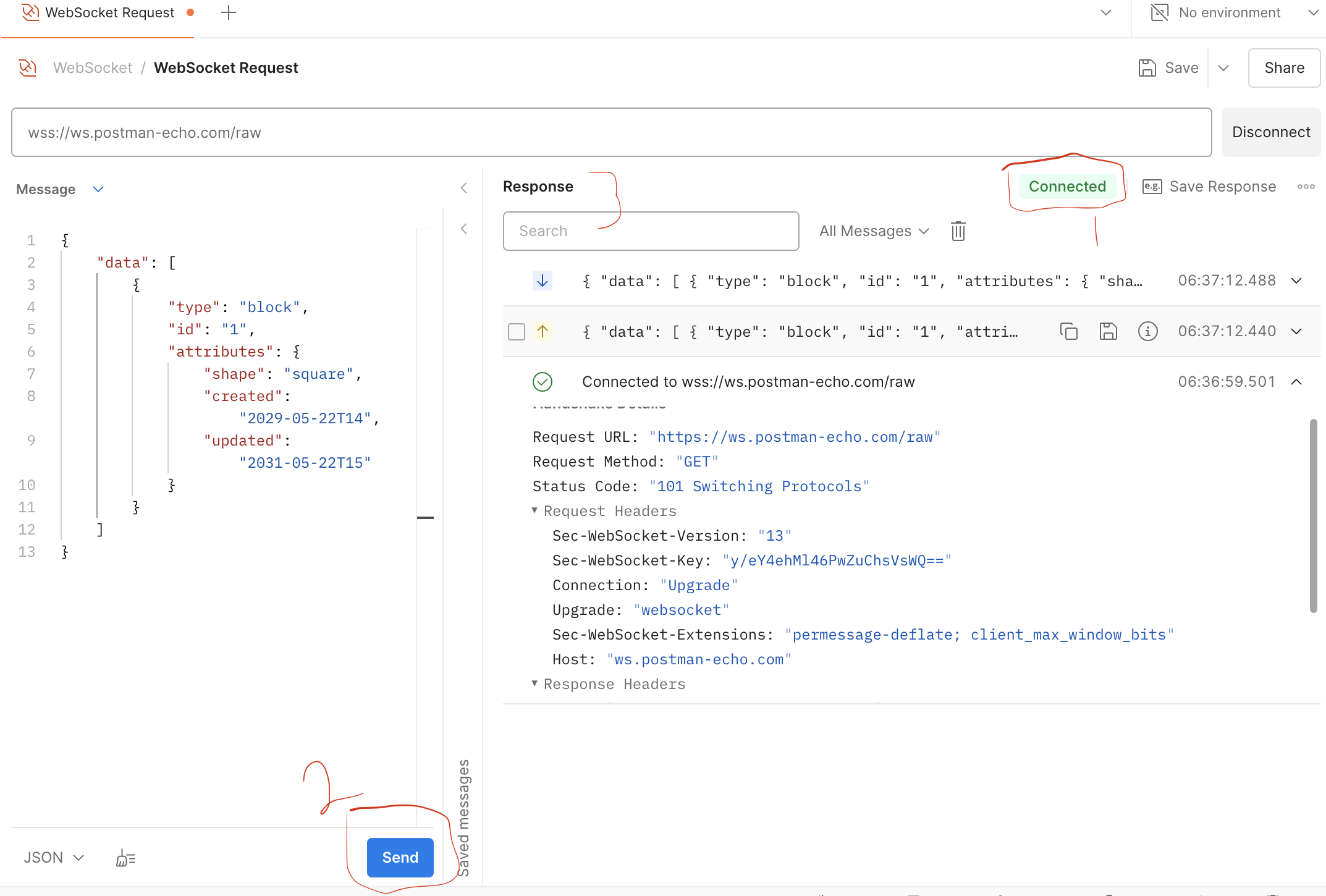Open the response more options ellipsis
1326x896 pixels.
click(1306, 187)
